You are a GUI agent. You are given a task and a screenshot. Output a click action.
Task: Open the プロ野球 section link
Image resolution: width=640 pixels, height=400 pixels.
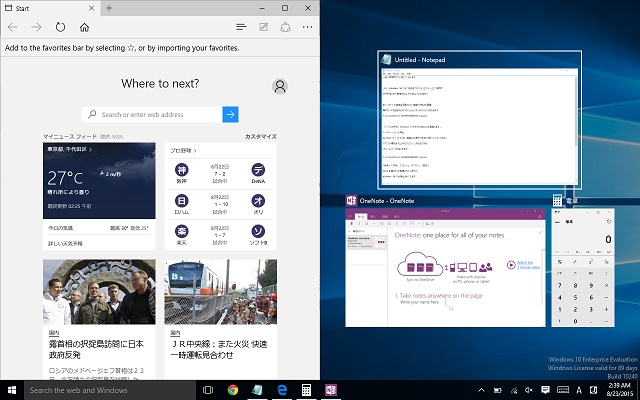[183, 151]
